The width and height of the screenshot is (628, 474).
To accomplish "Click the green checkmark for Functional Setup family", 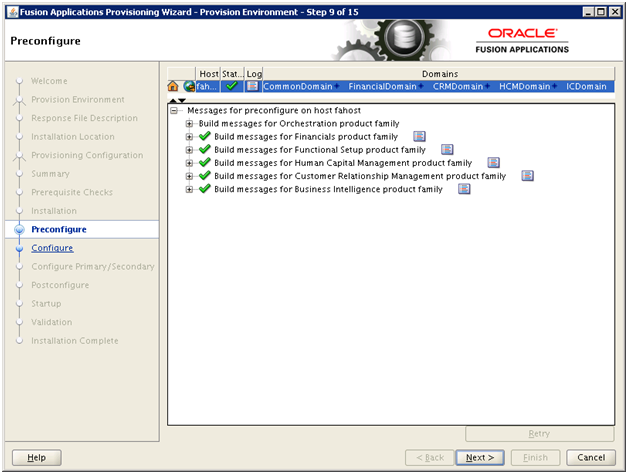I will [x=205, y=149].
